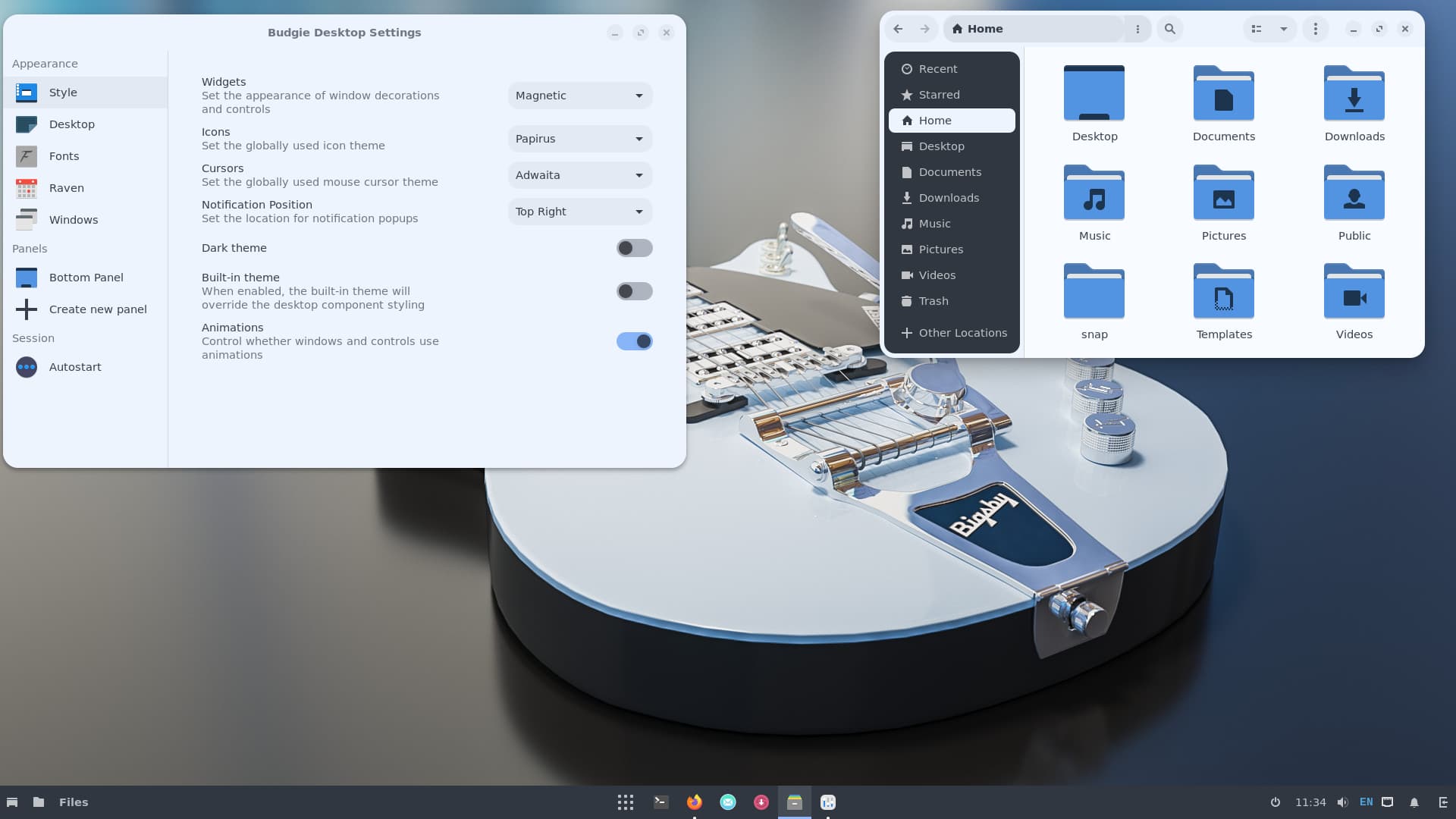Viewport: 1456px width, 819px height.
Task: Expand the Icons Papirus dropdown
Action: (579, 139)
